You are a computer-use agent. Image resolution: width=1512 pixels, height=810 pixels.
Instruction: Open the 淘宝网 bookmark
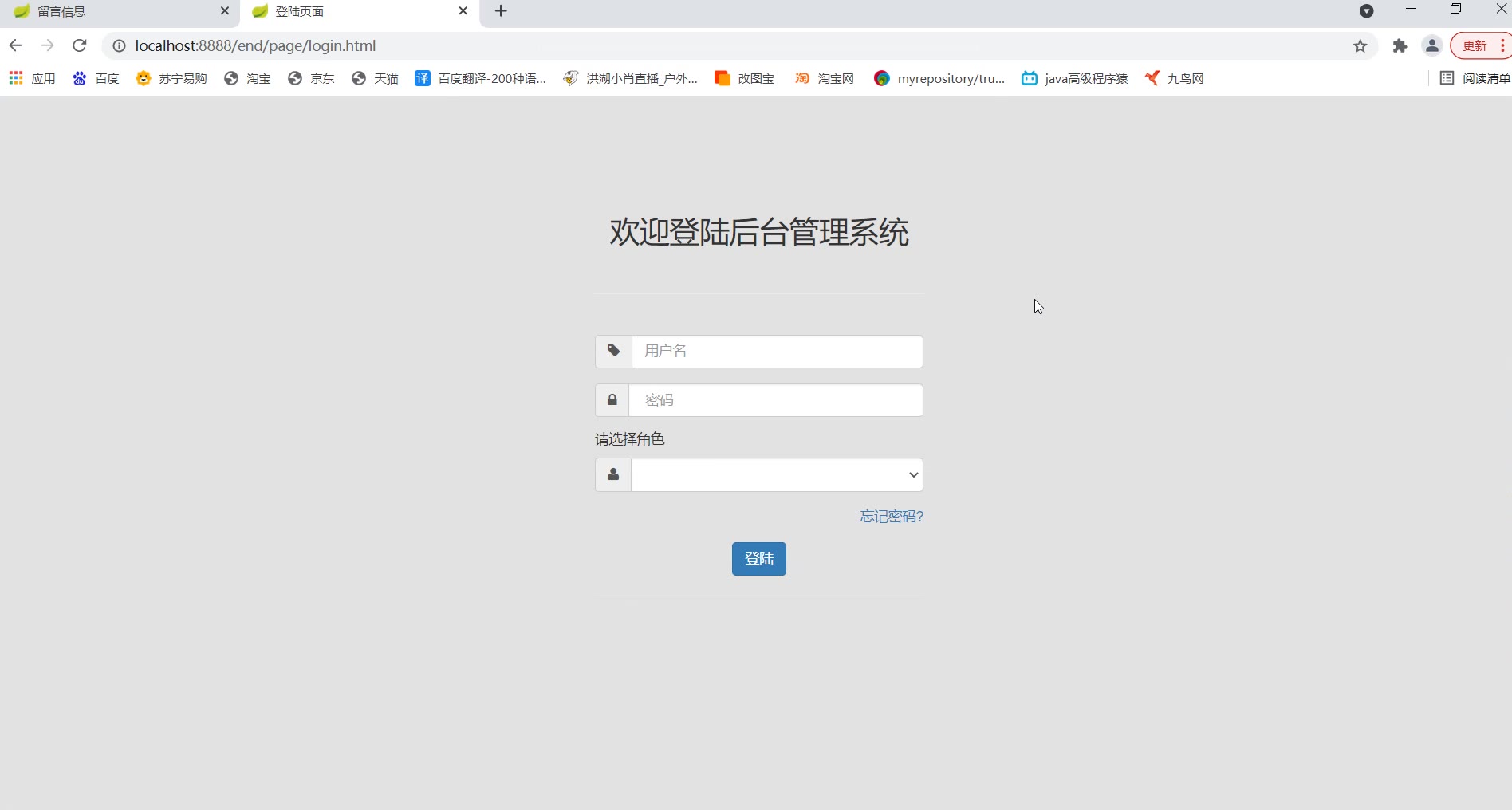pyautogui.click(x=824, y=78)
